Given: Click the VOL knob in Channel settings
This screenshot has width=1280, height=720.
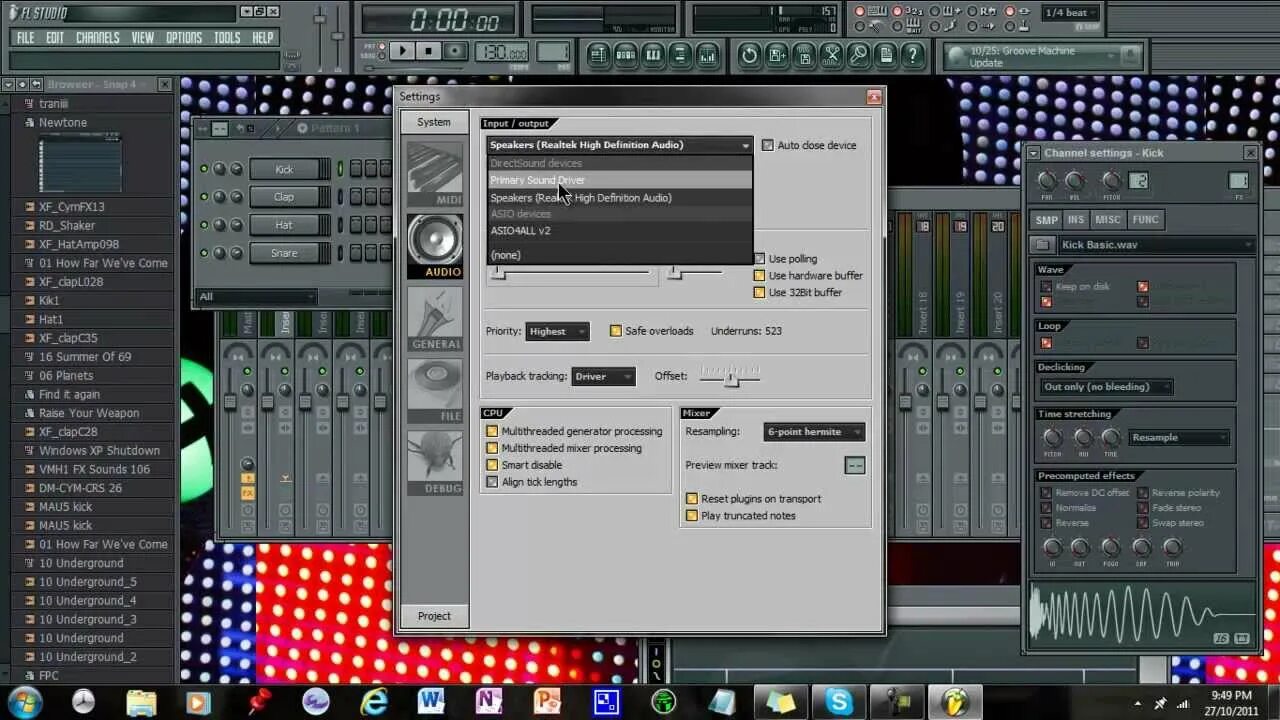Looking at the screenshot, I should click(1075, 181).
